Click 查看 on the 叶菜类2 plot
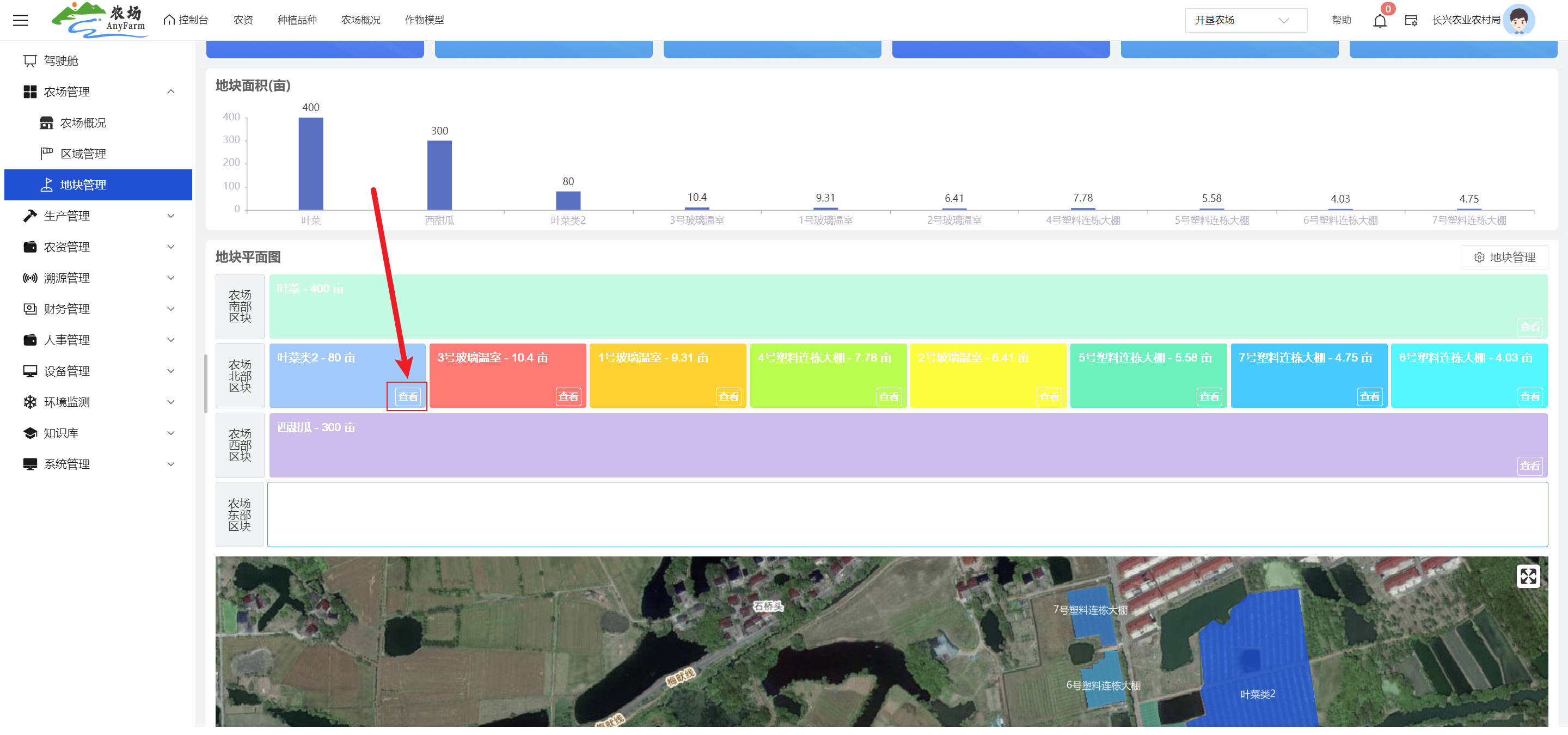1568x735 pixels. 407,397
